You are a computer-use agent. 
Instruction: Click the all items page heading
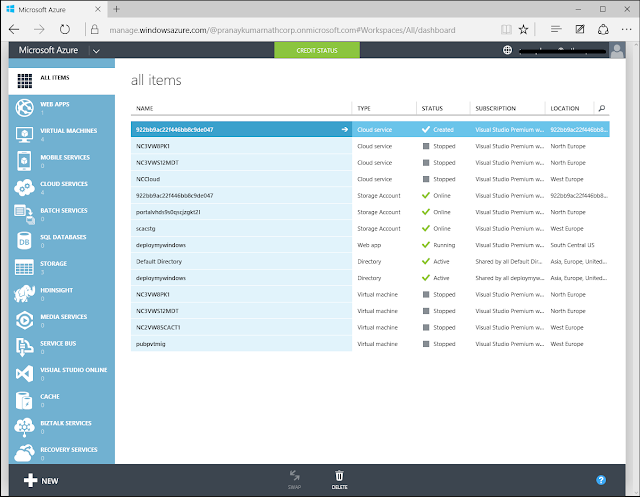(x=156, y=80)
